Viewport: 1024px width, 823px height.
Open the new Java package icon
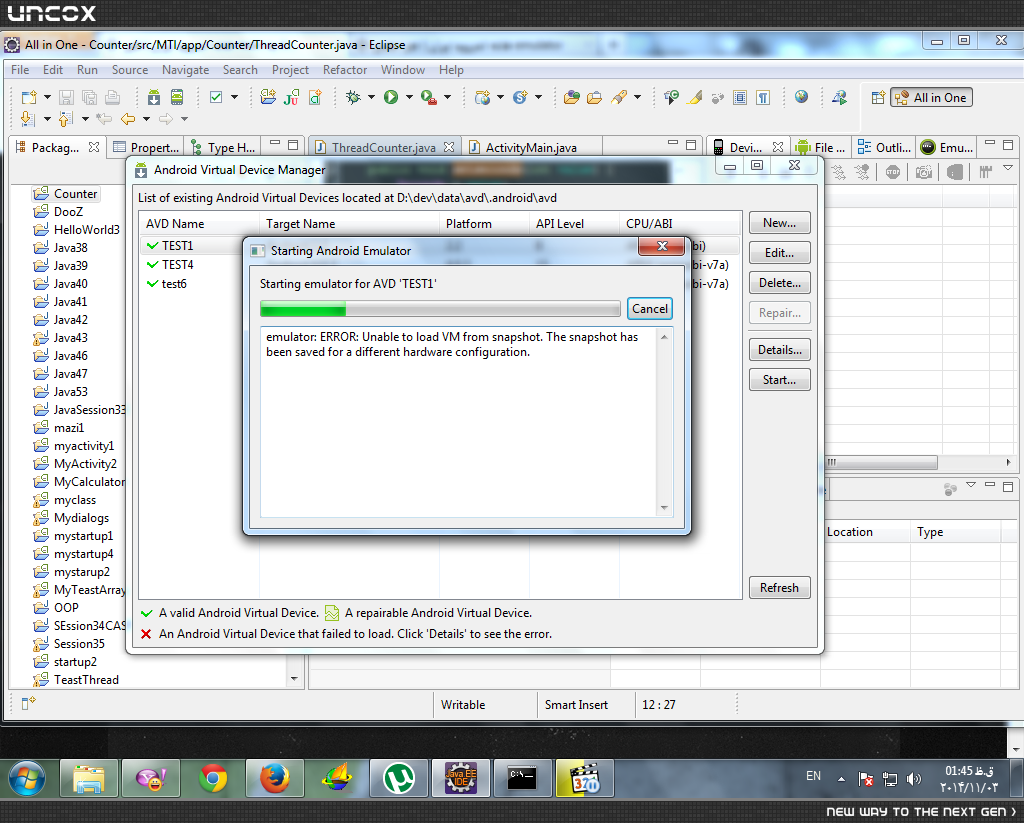pyautogui.click(x=268, y=97)
